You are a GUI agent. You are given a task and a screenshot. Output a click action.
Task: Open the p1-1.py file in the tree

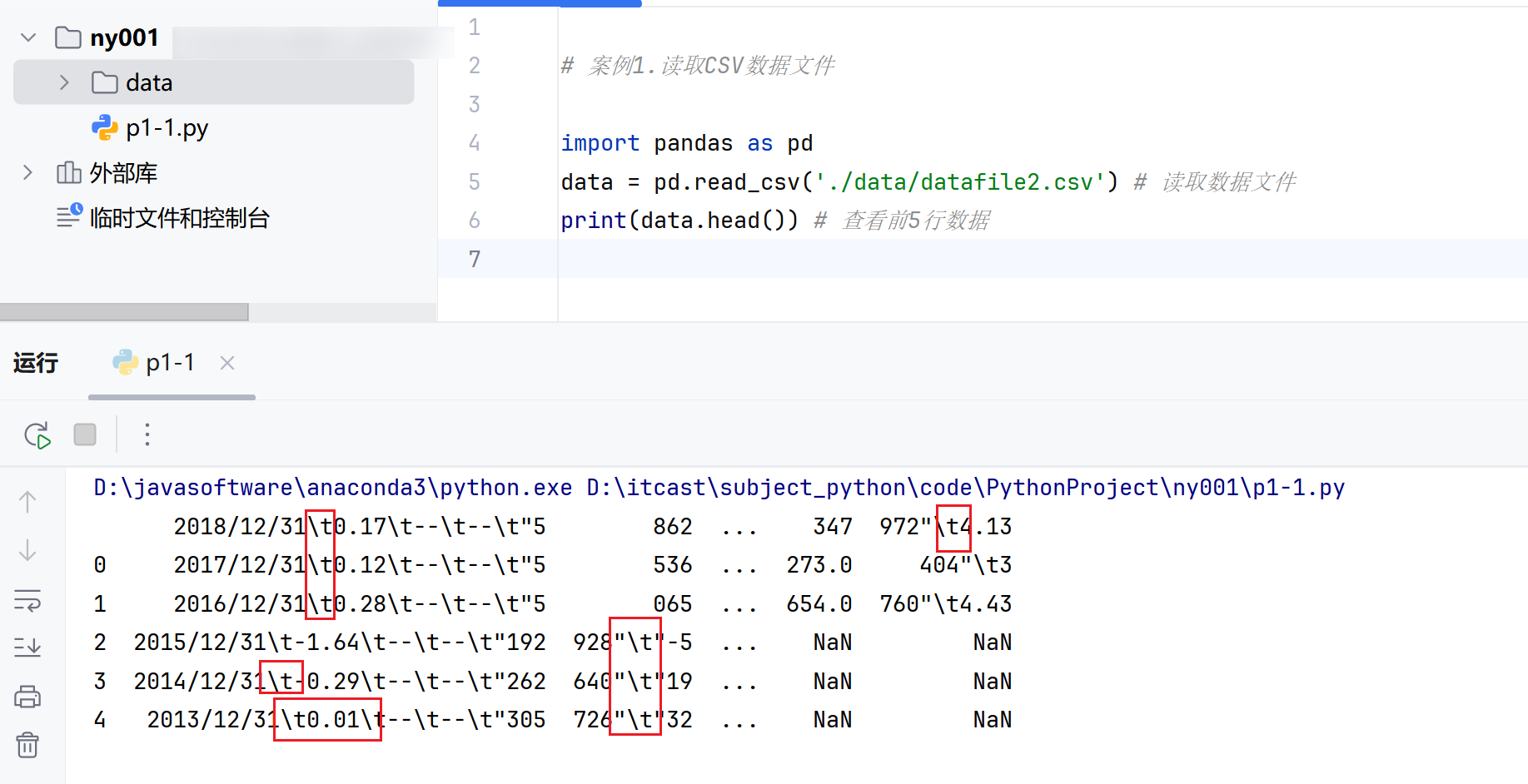[x=167, y=127]
